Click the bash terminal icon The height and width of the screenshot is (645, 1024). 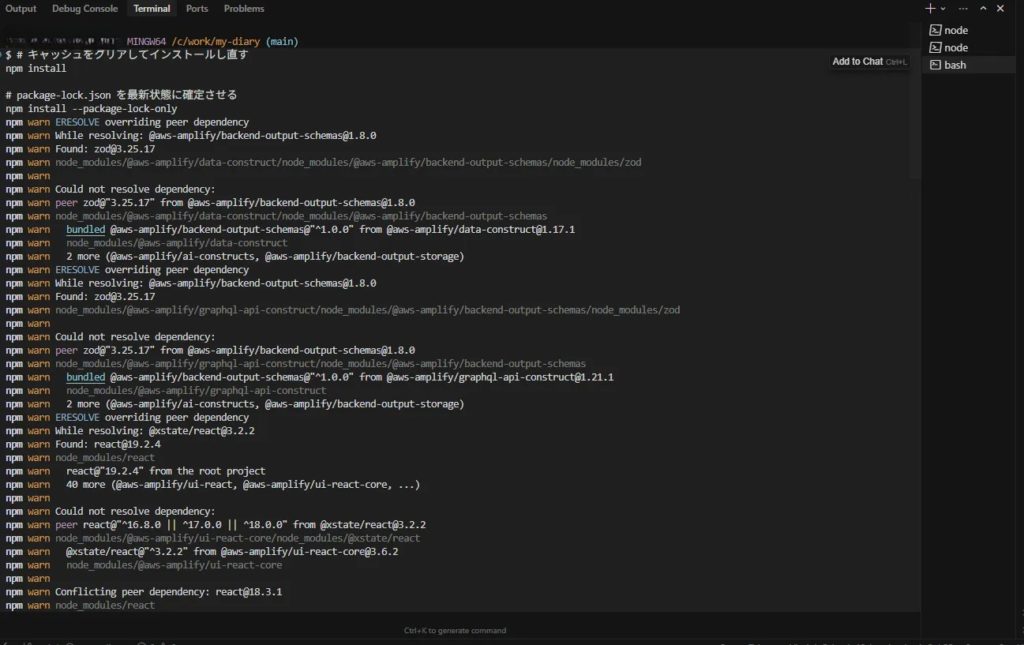935,65
